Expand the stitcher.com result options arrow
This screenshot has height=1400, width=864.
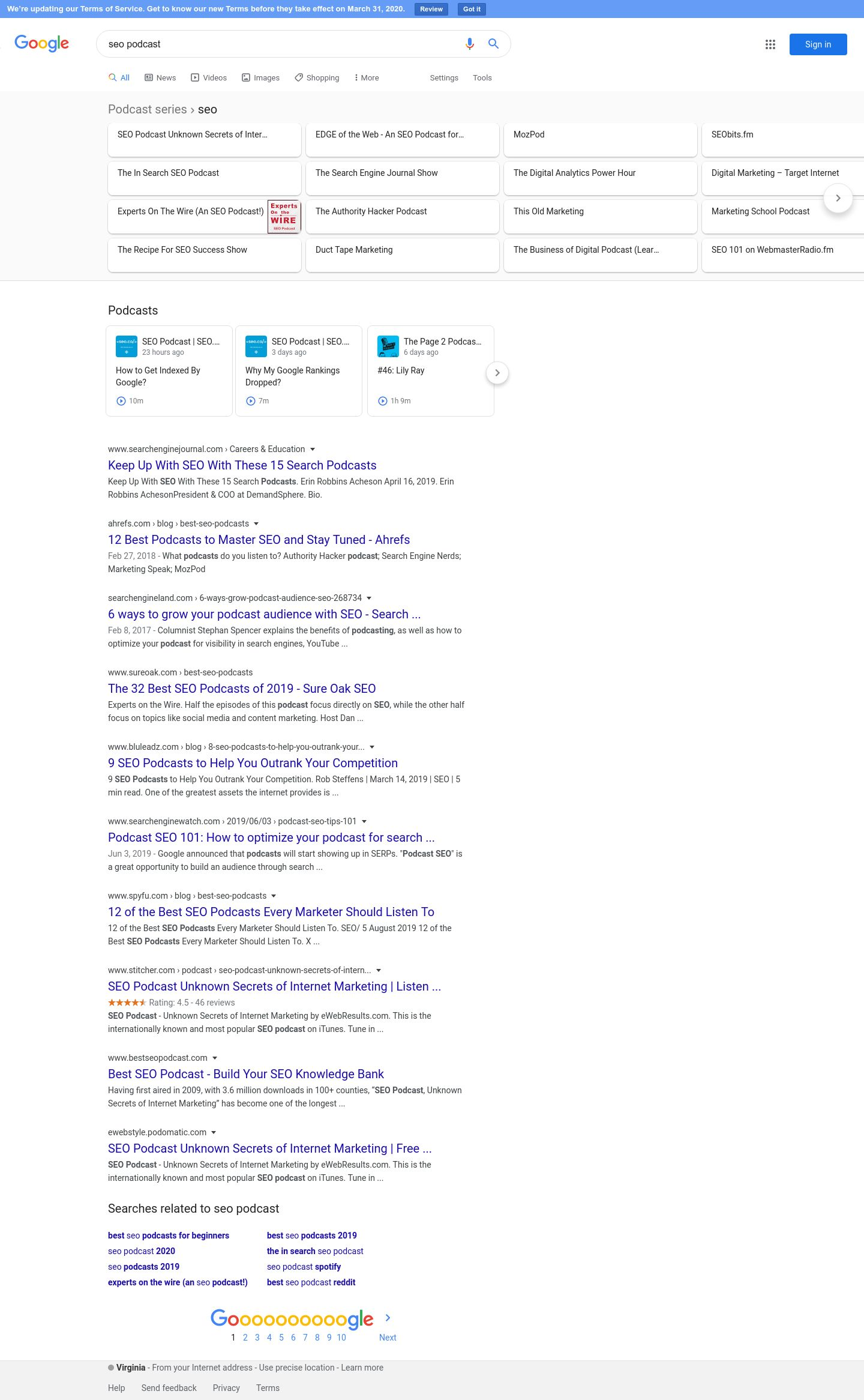coord(379,970)
